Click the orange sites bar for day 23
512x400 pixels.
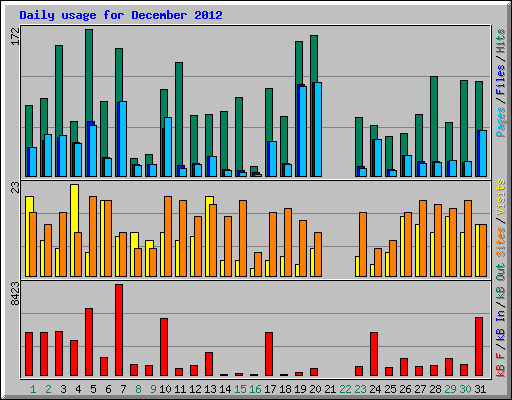[x=363, y=244]
